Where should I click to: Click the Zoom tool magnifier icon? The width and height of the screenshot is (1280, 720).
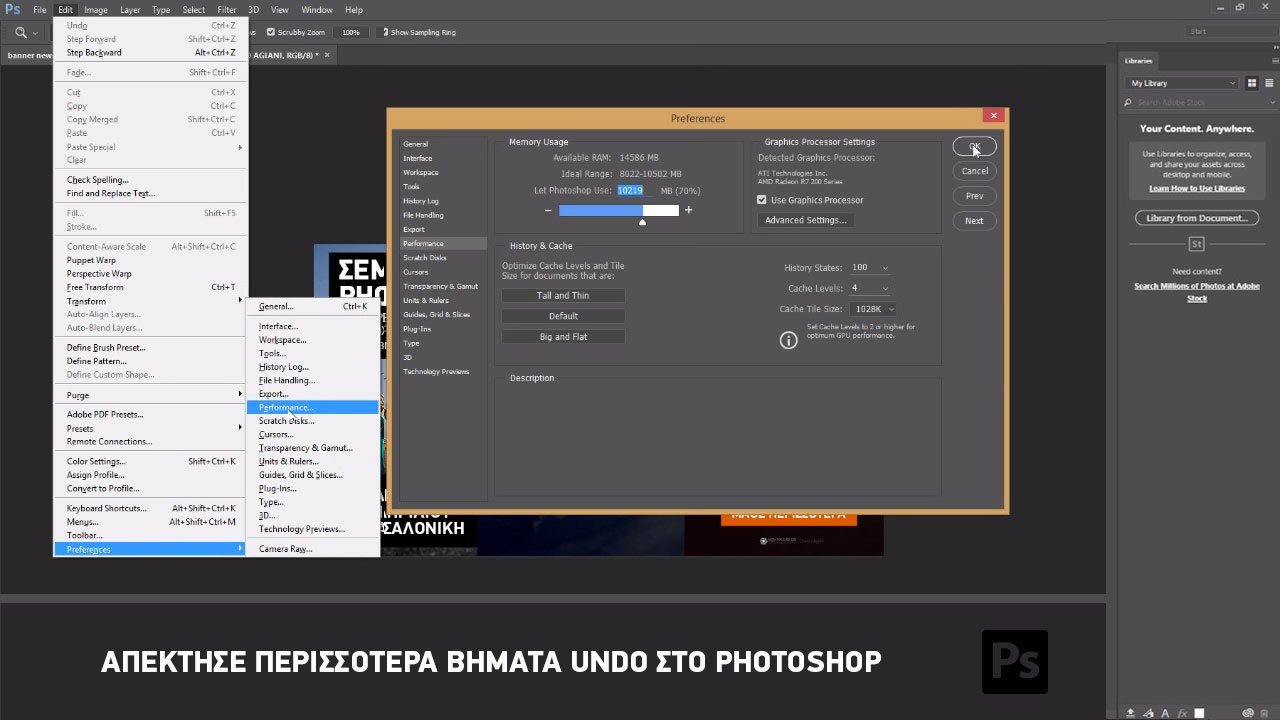[x=20, y=32]
